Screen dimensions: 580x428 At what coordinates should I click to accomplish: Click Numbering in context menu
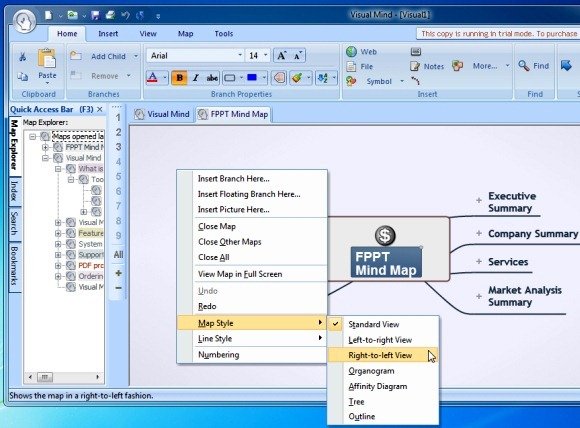[x=252, y=355]
